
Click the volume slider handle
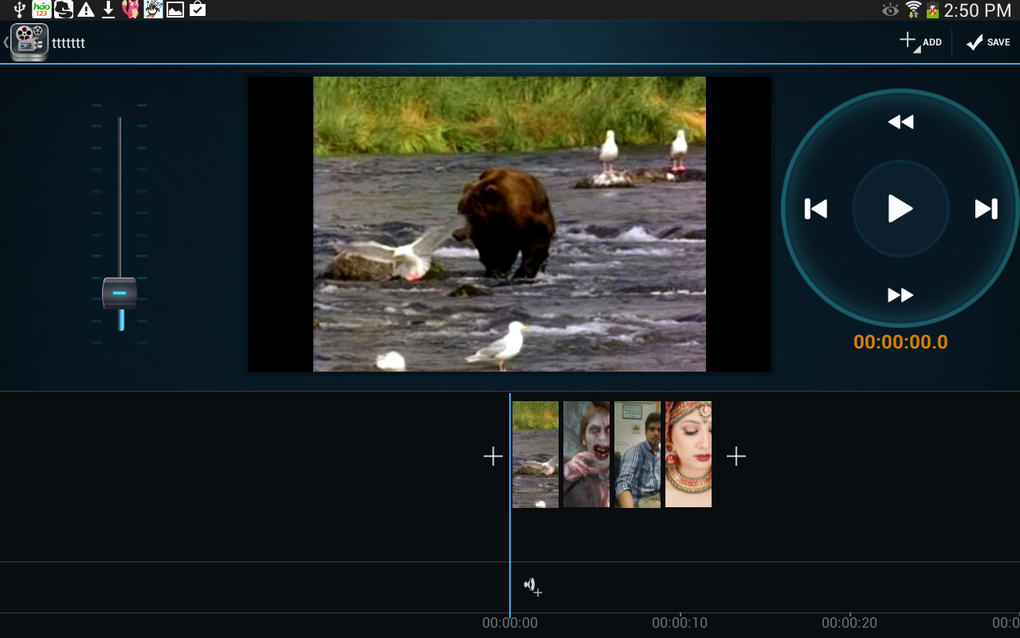pyautogui.click(x=120, y=293)
